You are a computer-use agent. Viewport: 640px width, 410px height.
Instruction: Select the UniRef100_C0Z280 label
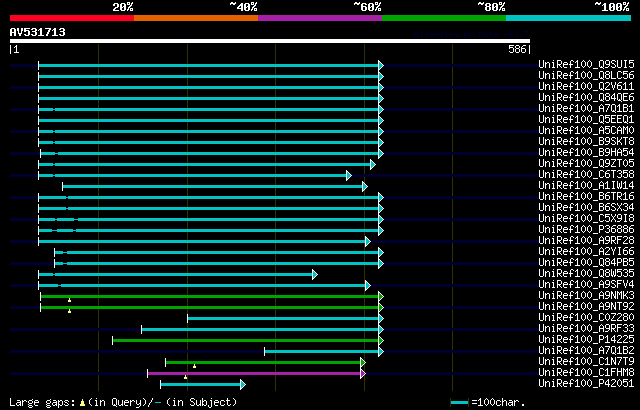(x=586, y=318)
